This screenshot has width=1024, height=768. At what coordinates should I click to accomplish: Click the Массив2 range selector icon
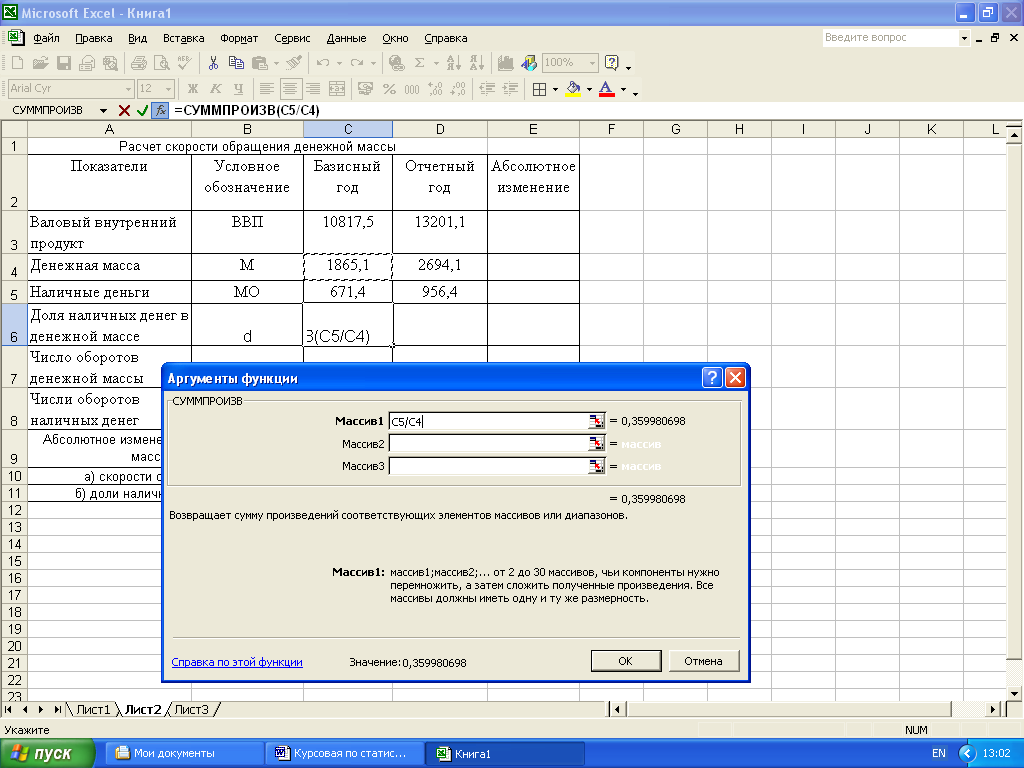click(x=596, y=444)
